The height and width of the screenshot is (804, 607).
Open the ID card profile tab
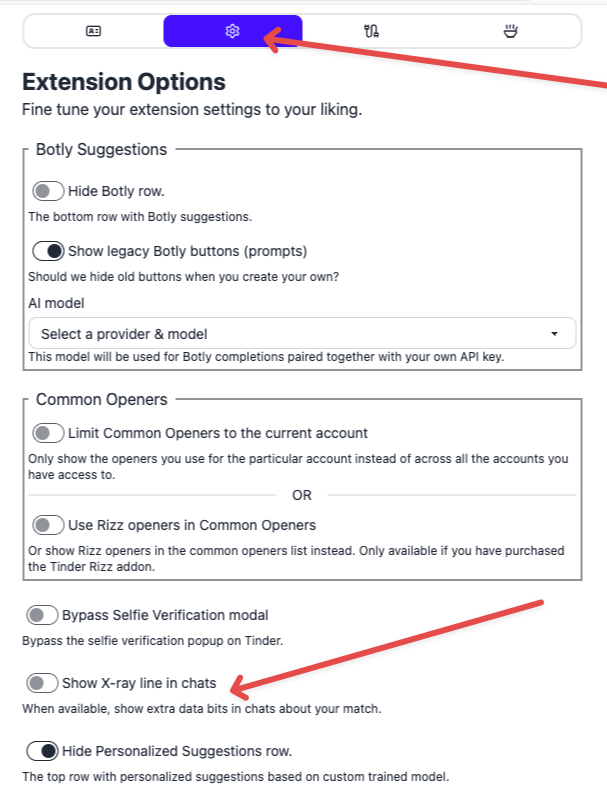point(93,31)
